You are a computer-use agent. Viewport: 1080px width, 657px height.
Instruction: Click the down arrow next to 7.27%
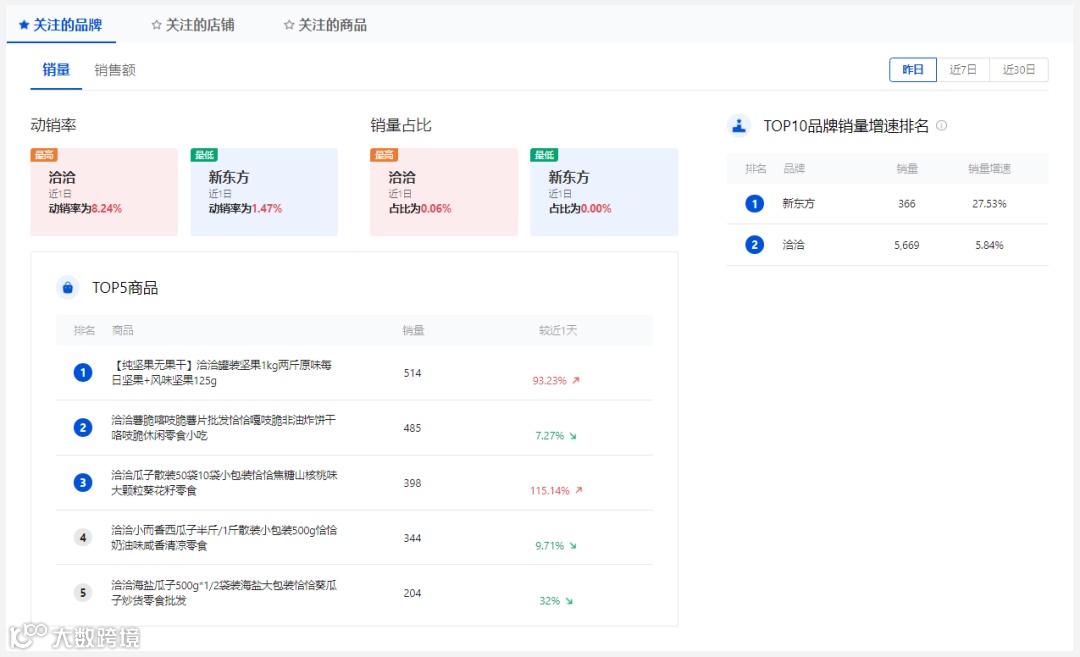(572, 436)
